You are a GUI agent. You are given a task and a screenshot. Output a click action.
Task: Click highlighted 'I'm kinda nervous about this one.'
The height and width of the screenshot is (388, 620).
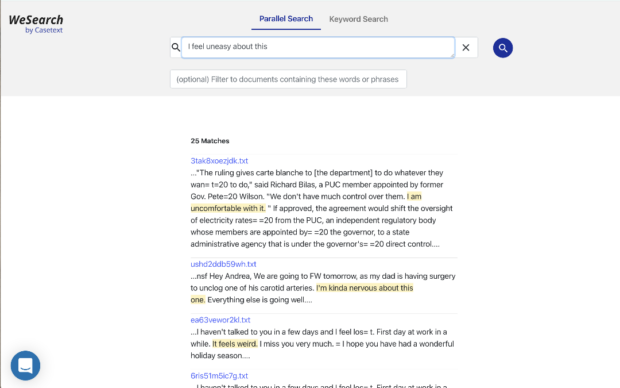[365, 288]
